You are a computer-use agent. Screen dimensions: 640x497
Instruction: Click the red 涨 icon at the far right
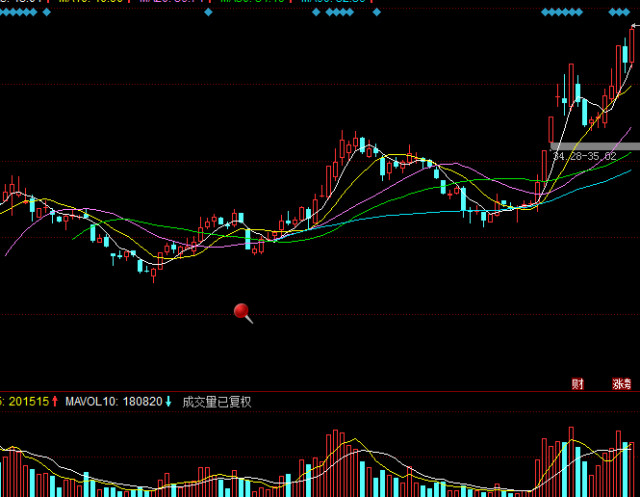point(622,384)
